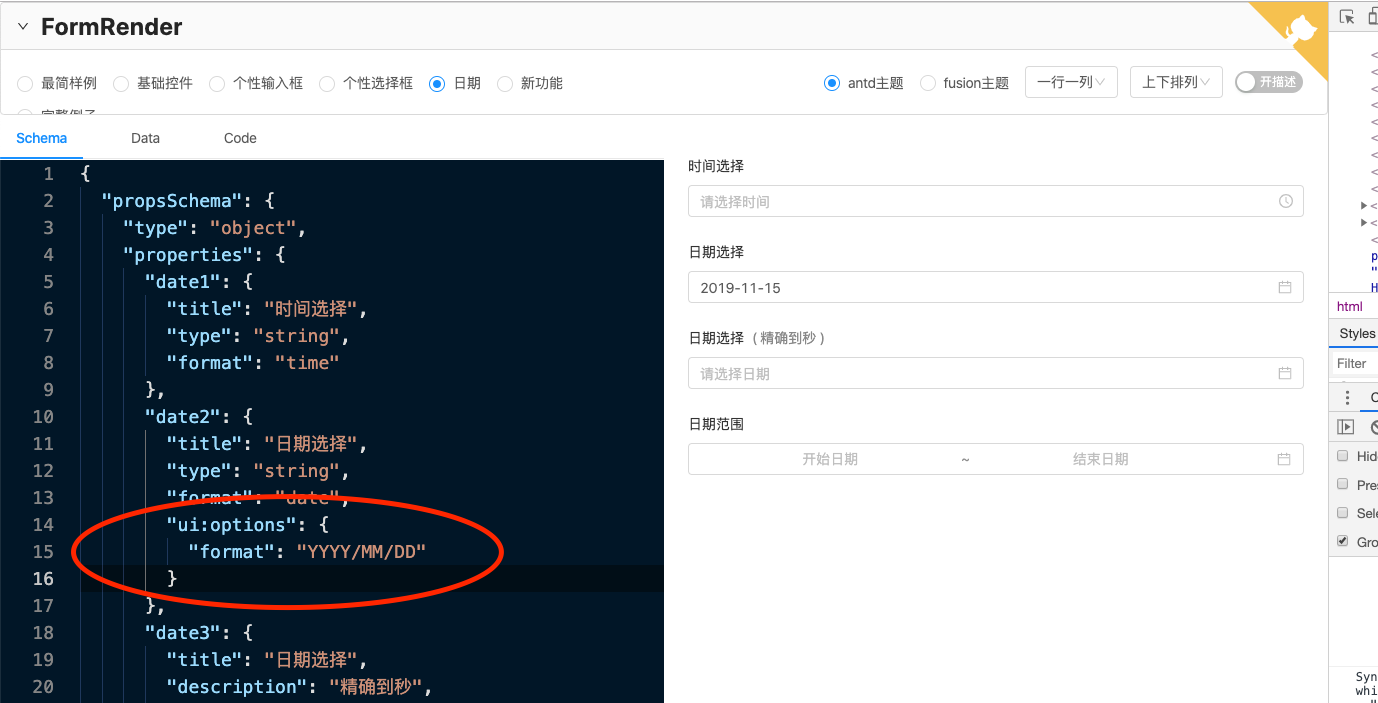Click the FormRender title text
This screenshot has height=703, width=1378.
[112, 27]
